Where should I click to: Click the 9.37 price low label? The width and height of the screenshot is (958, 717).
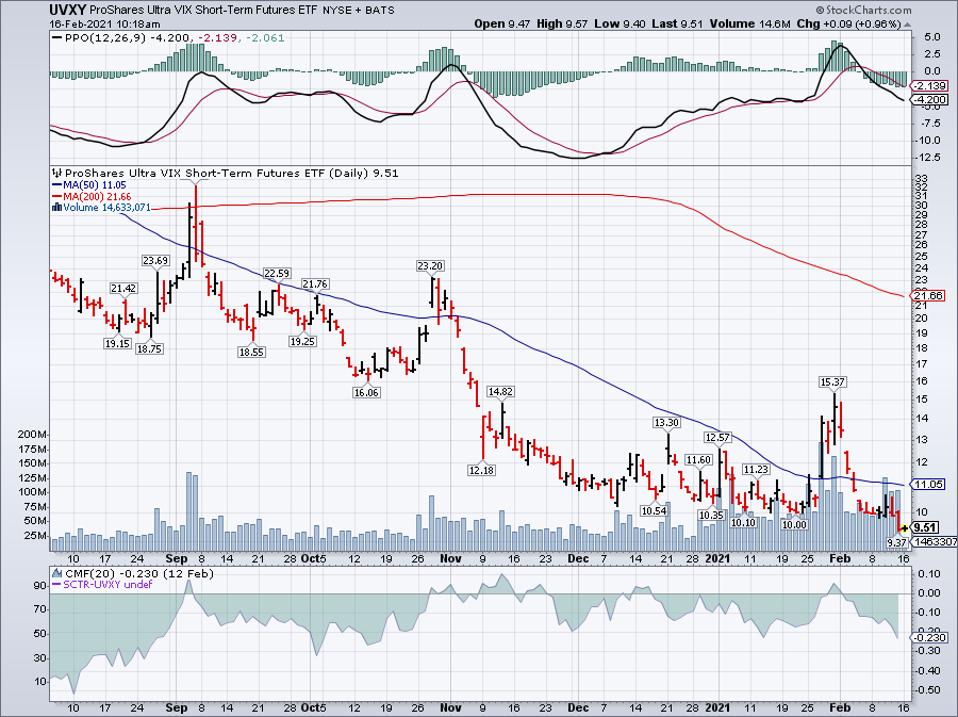click(x=897, y=542)
